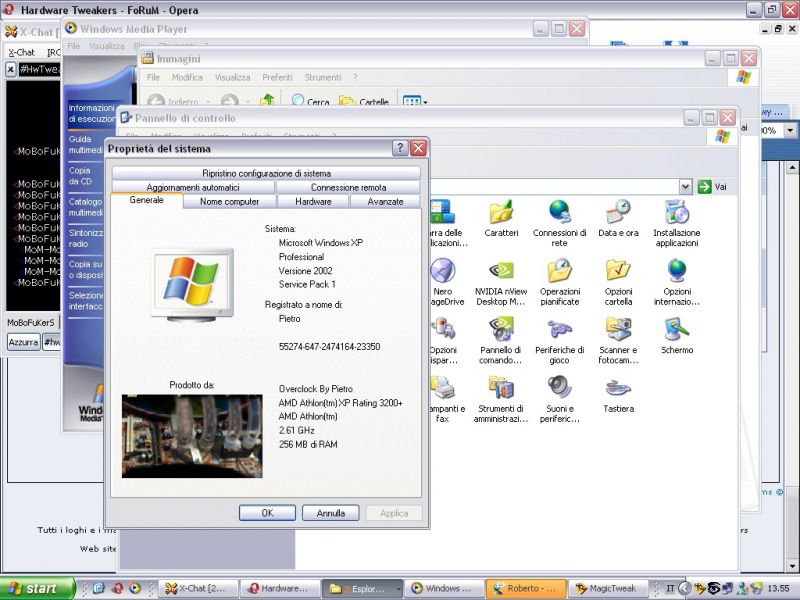Select the Aggiornamenti automatici tab
The image size is (800, 600).
pos(193,187)
